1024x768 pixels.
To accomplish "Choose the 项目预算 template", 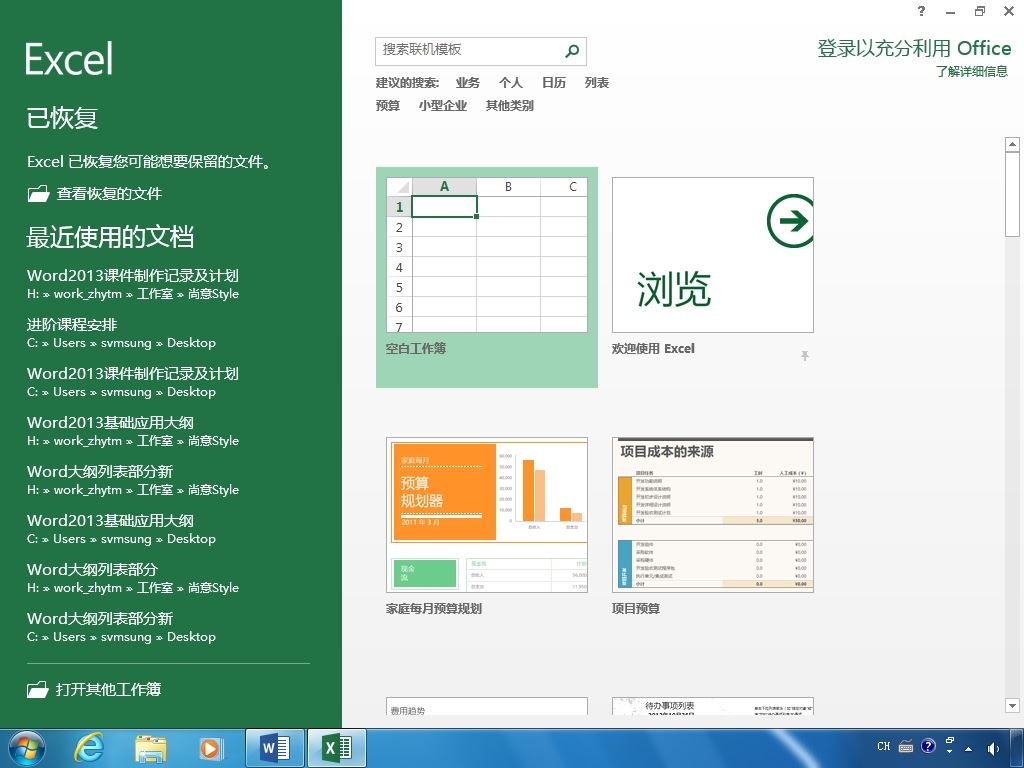I will click(x=712, y=527).
